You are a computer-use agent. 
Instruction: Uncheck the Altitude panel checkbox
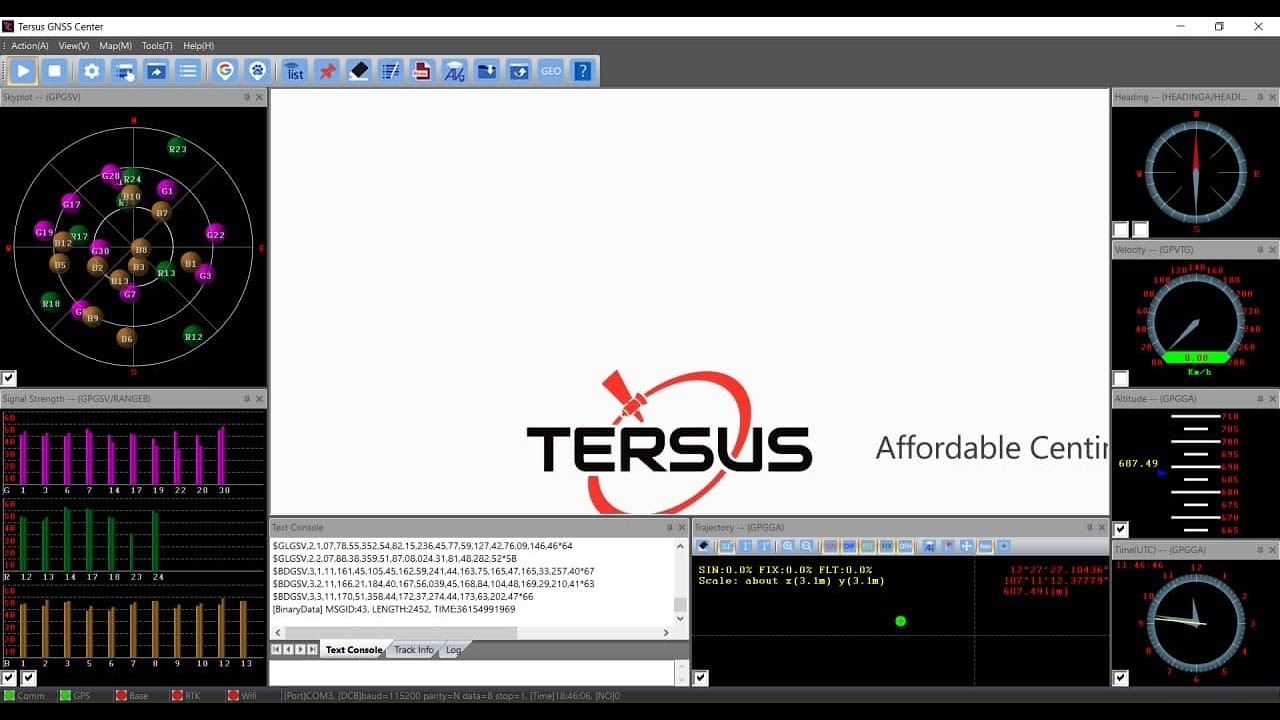(1121, 530)
